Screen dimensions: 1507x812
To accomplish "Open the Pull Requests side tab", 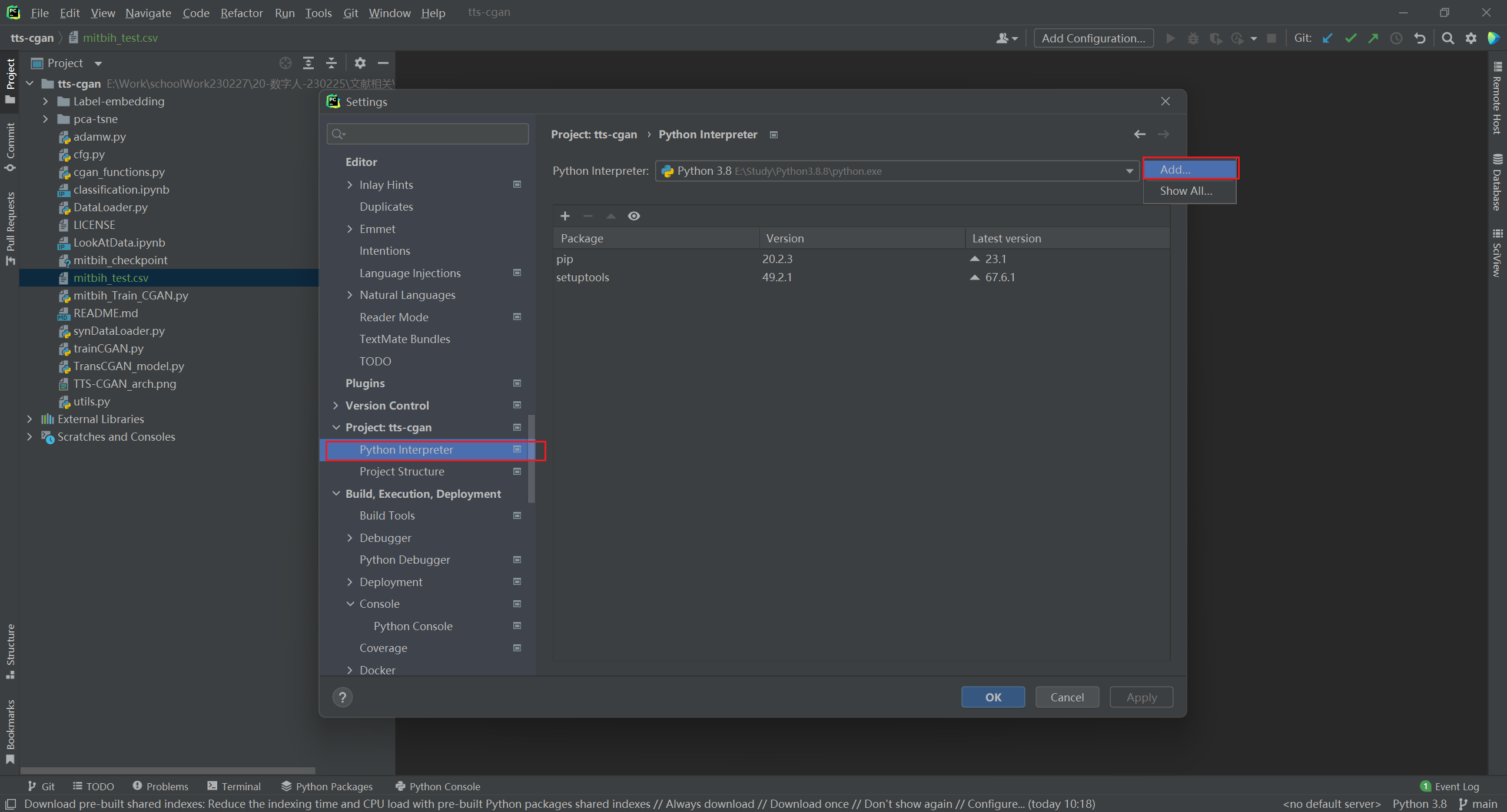I will pos(10,228).
